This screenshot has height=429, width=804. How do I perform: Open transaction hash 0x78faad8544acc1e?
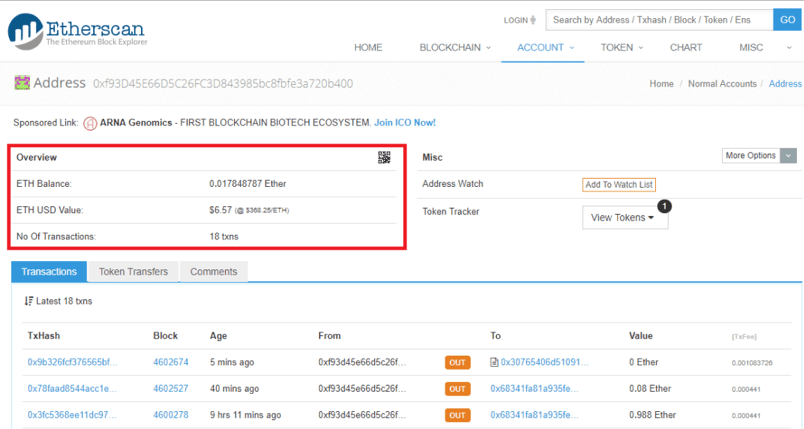click(x=72, y=389)
